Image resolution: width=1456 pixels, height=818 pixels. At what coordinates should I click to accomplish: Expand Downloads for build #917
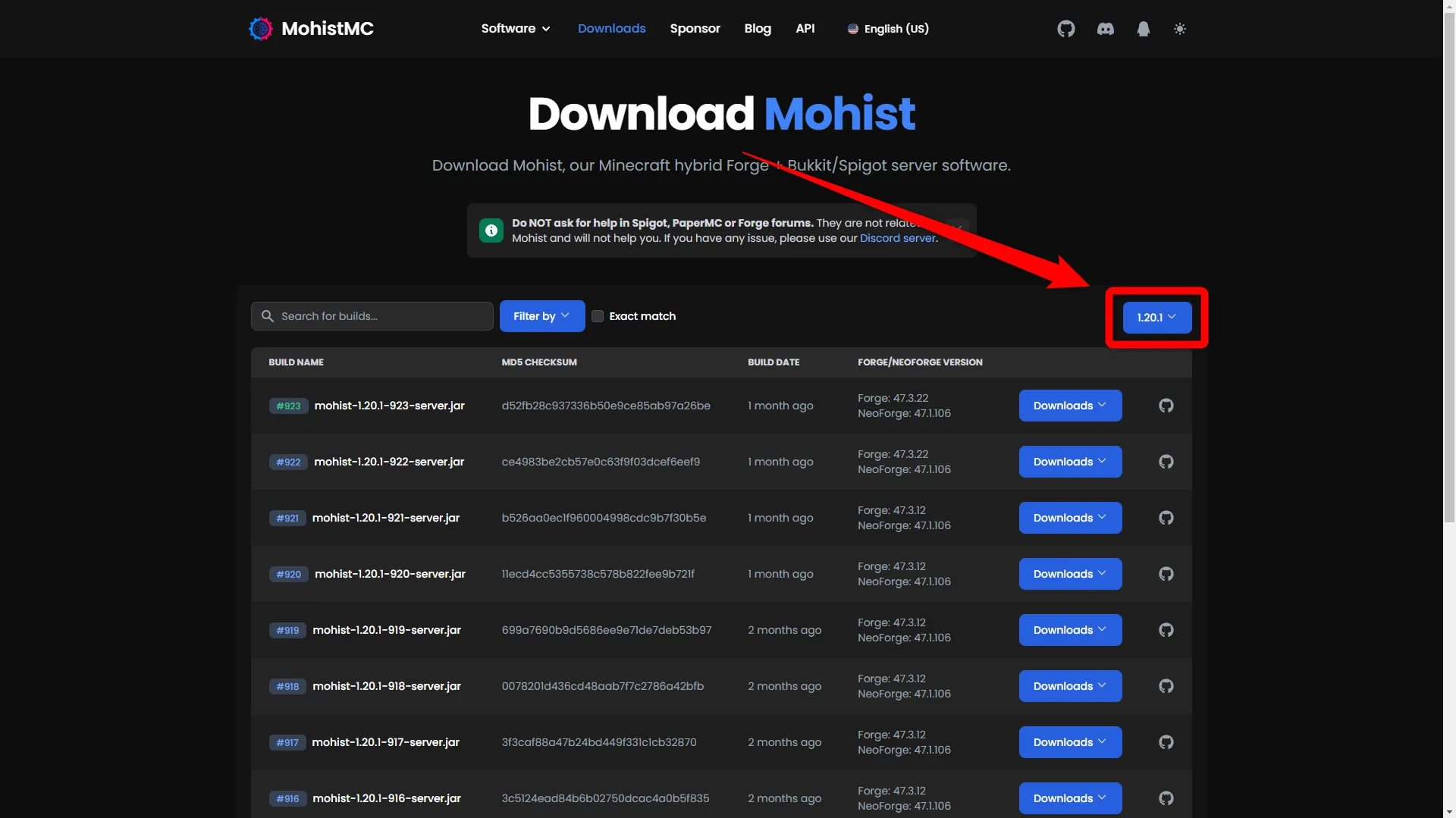pos(1070,742)
